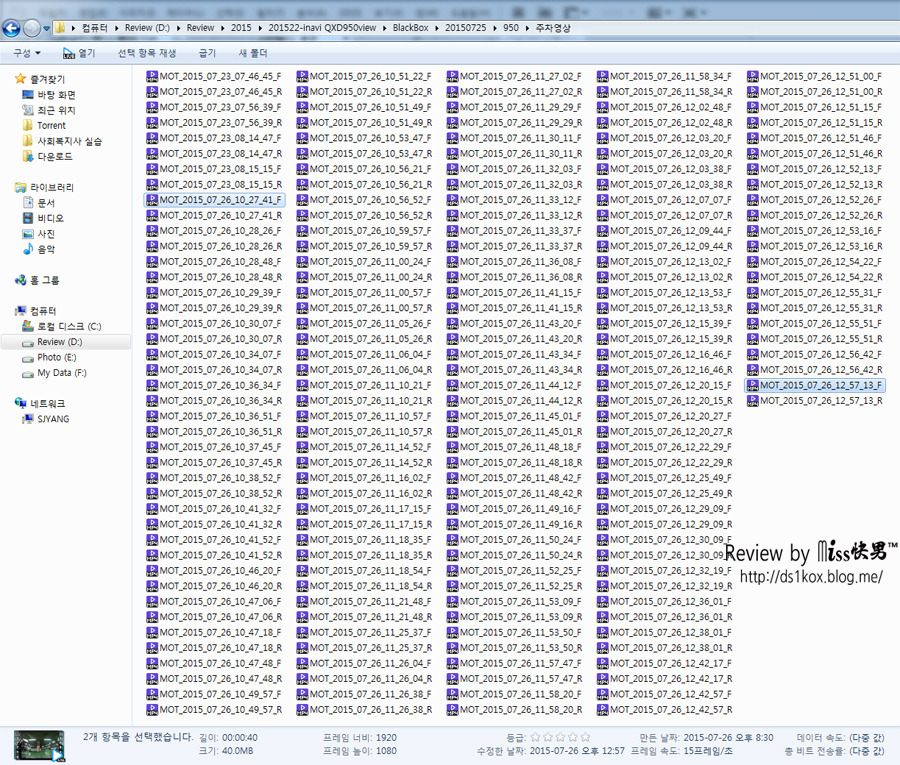Select the 201522-inavi QXD950view breadcrumb

point(322,28)
